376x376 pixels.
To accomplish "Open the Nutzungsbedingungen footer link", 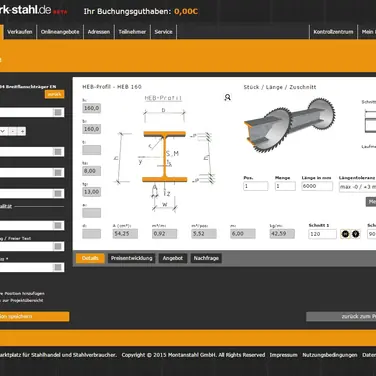I will pos(330,355).
